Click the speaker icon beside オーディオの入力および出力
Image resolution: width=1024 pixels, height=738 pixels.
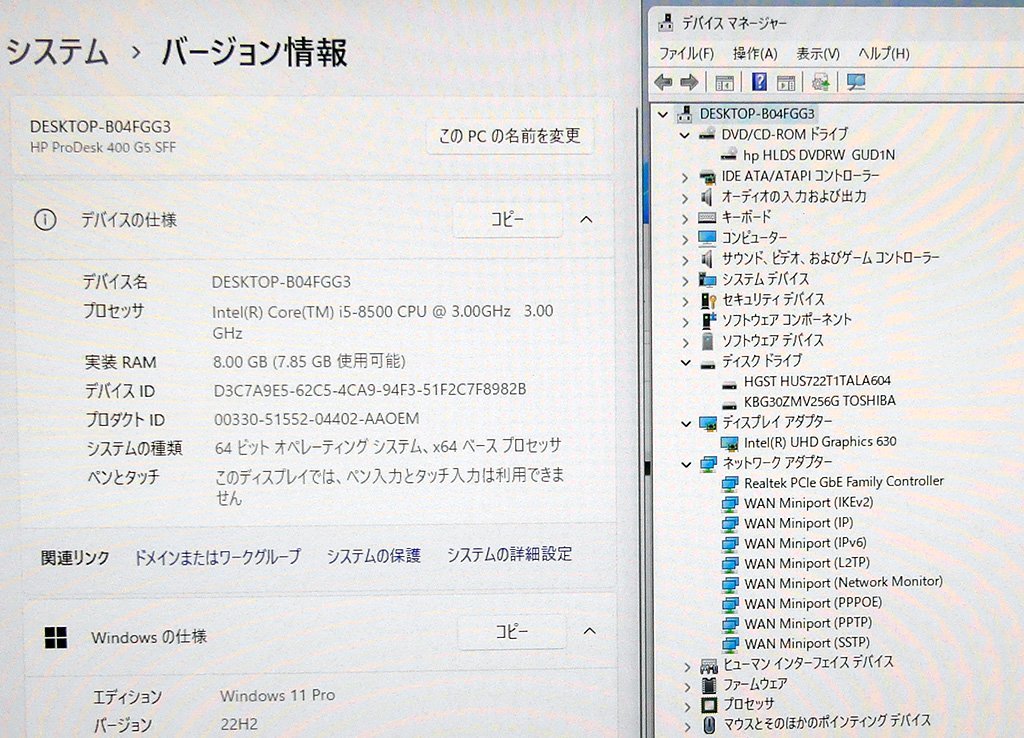click(x=707, y=197)
